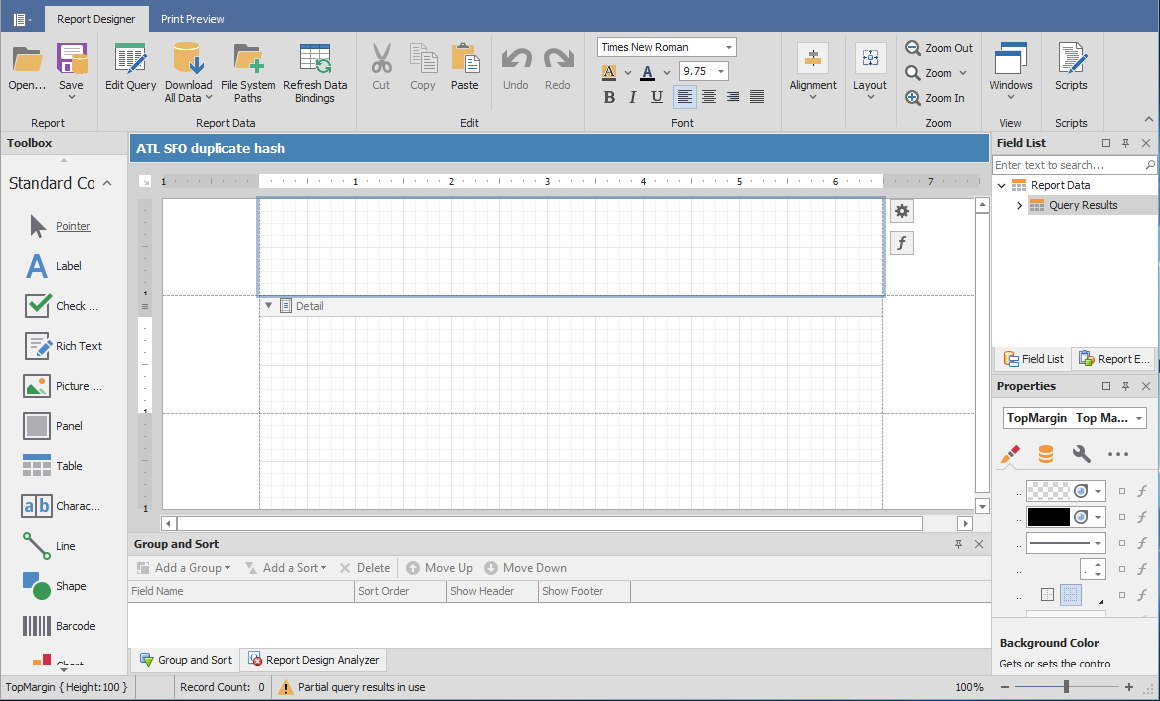Viewport: 1160px width, 701px height.
Task: Open Edit Query in the ribbon
Action: pyautogui.click(x=129, y=70)
